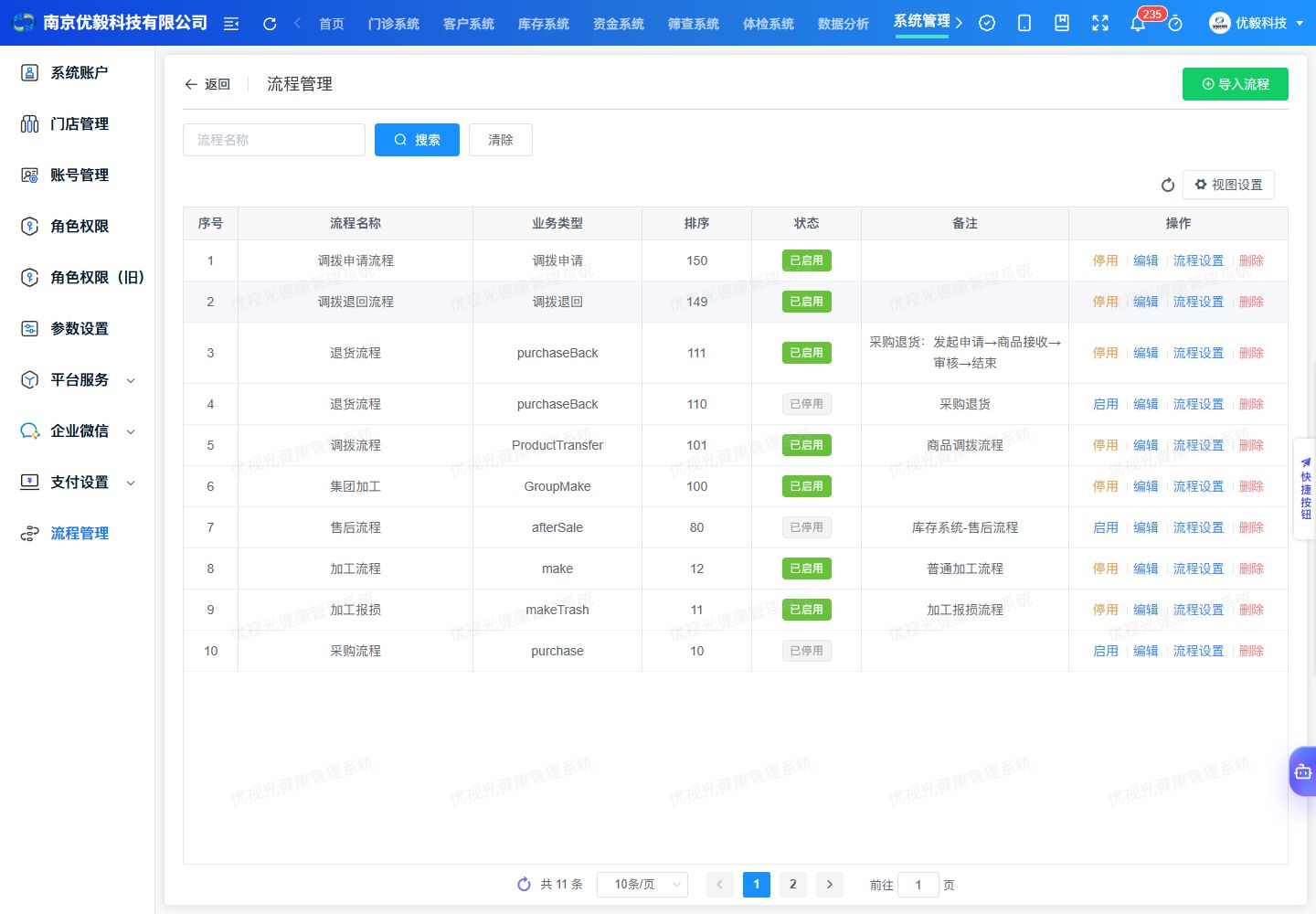Screen dimensions: 1316x914
Task: Collapse the sidebar with the menu fold icon
Action: (231, 24)
